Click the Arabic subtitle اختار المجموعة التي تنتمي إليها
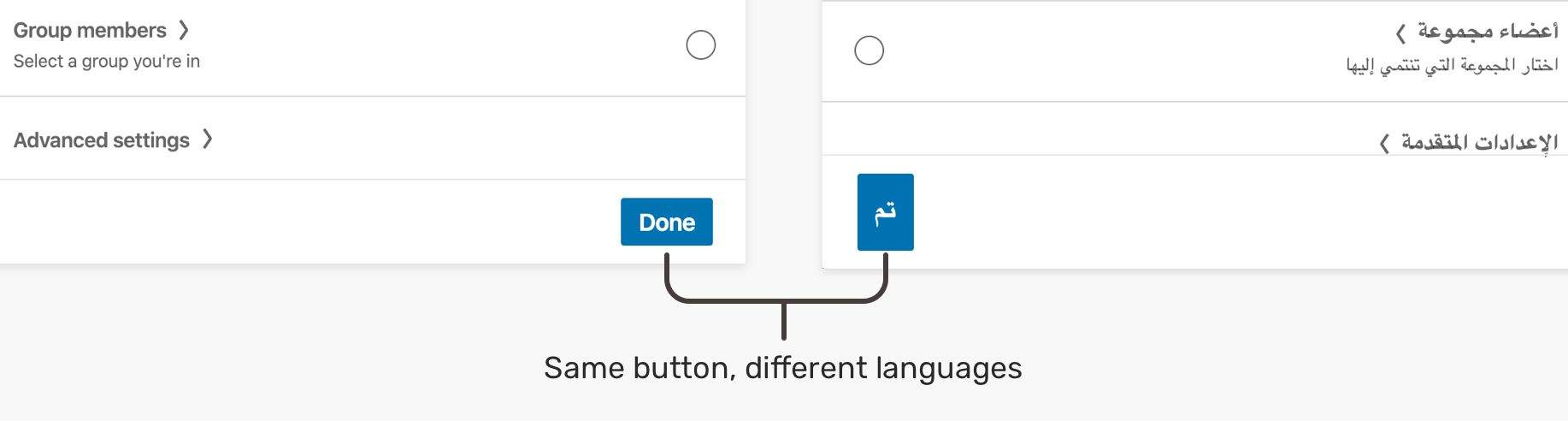 pyautogui.click(x=1452, y=66)
